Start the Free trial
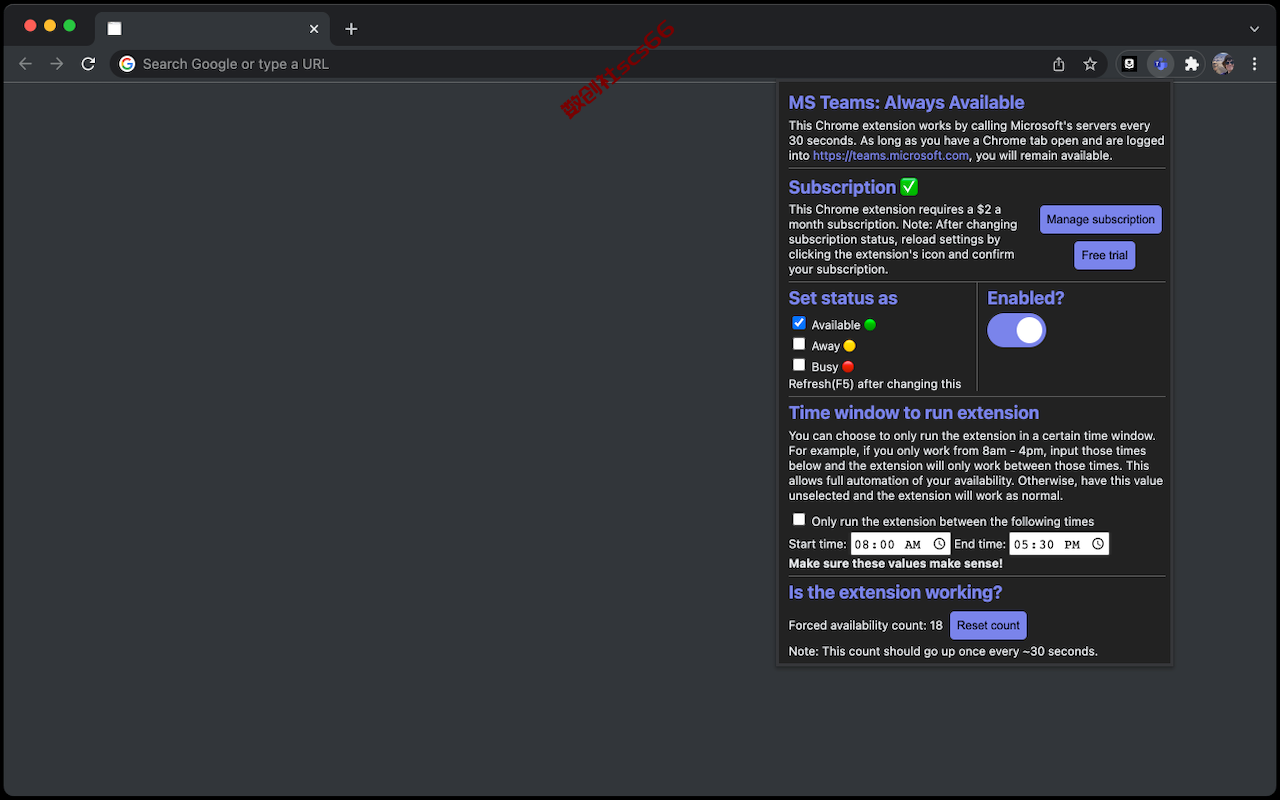The image size is (1280, 800). tap(1105, 255)
